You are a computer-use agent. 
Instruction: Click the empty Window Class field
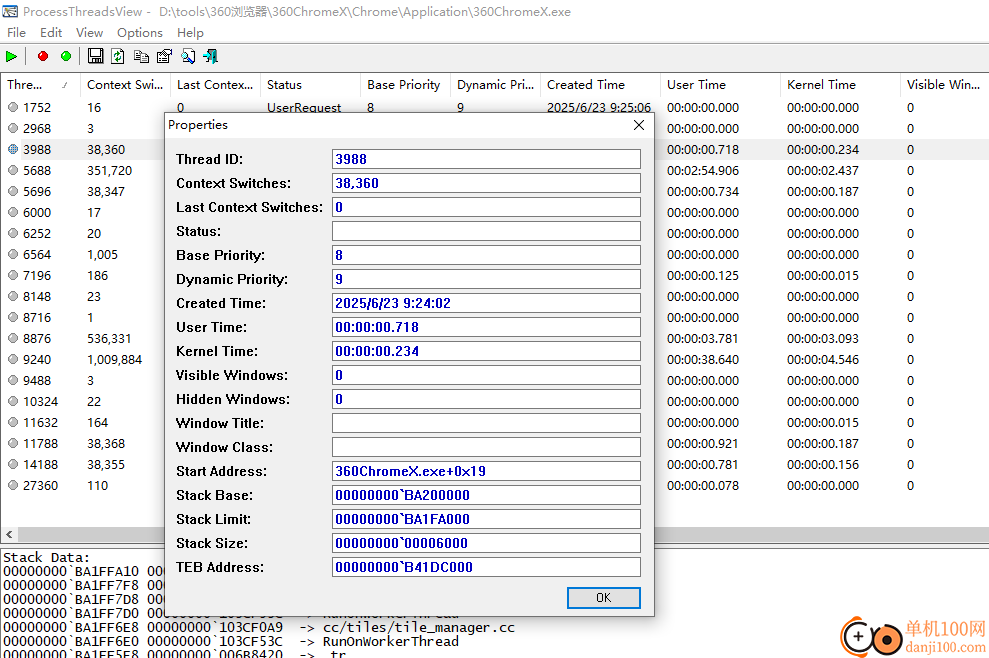point(486,447)
